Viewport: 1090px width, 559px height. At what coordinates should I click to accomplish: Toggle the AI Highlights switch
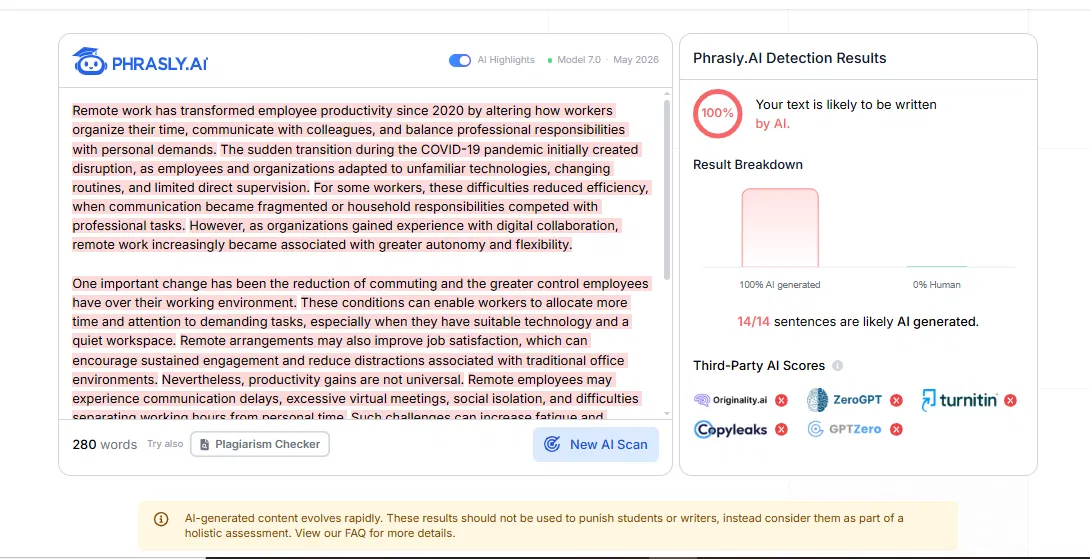[459, 60]
